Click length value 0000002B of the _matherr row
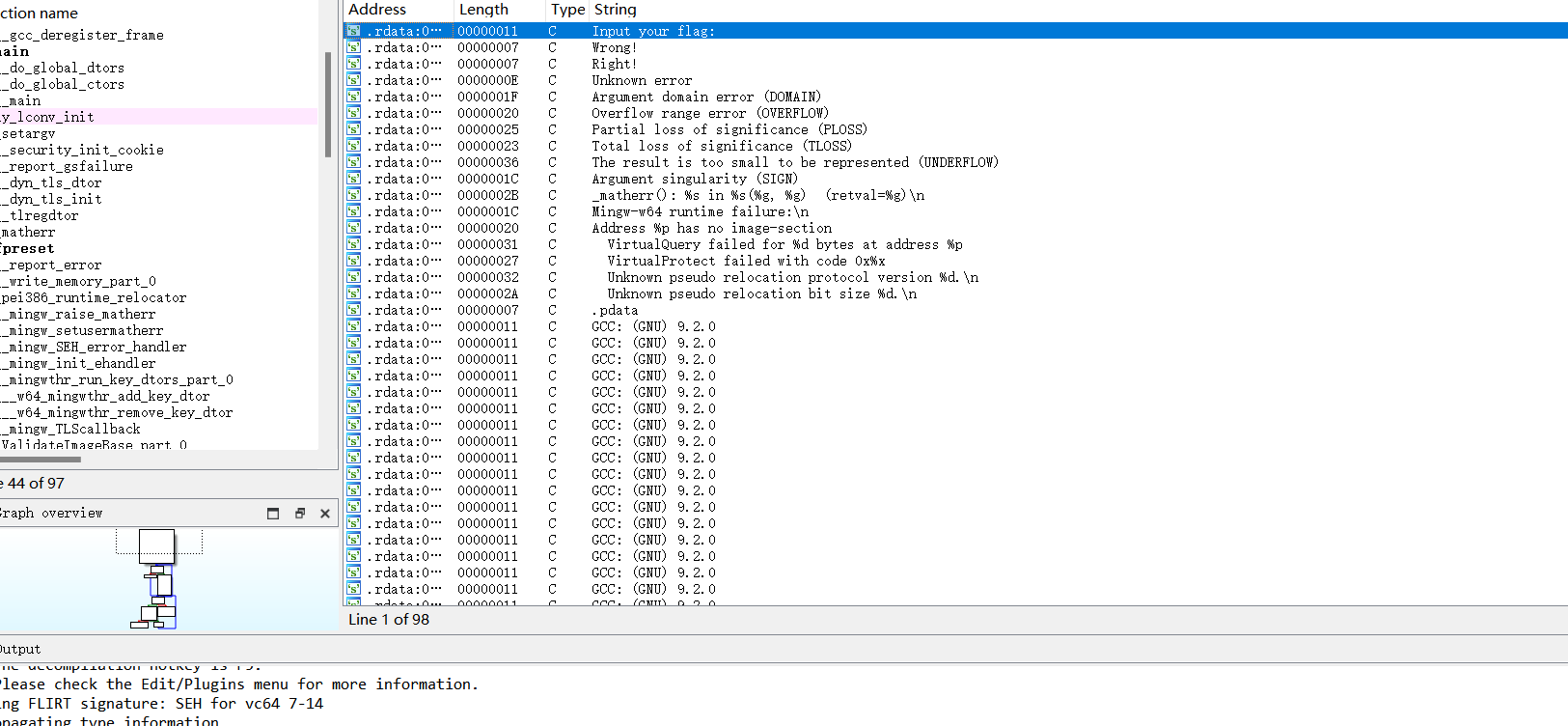The width and height of the screenshot is (1568, 726). pos(487,195)
